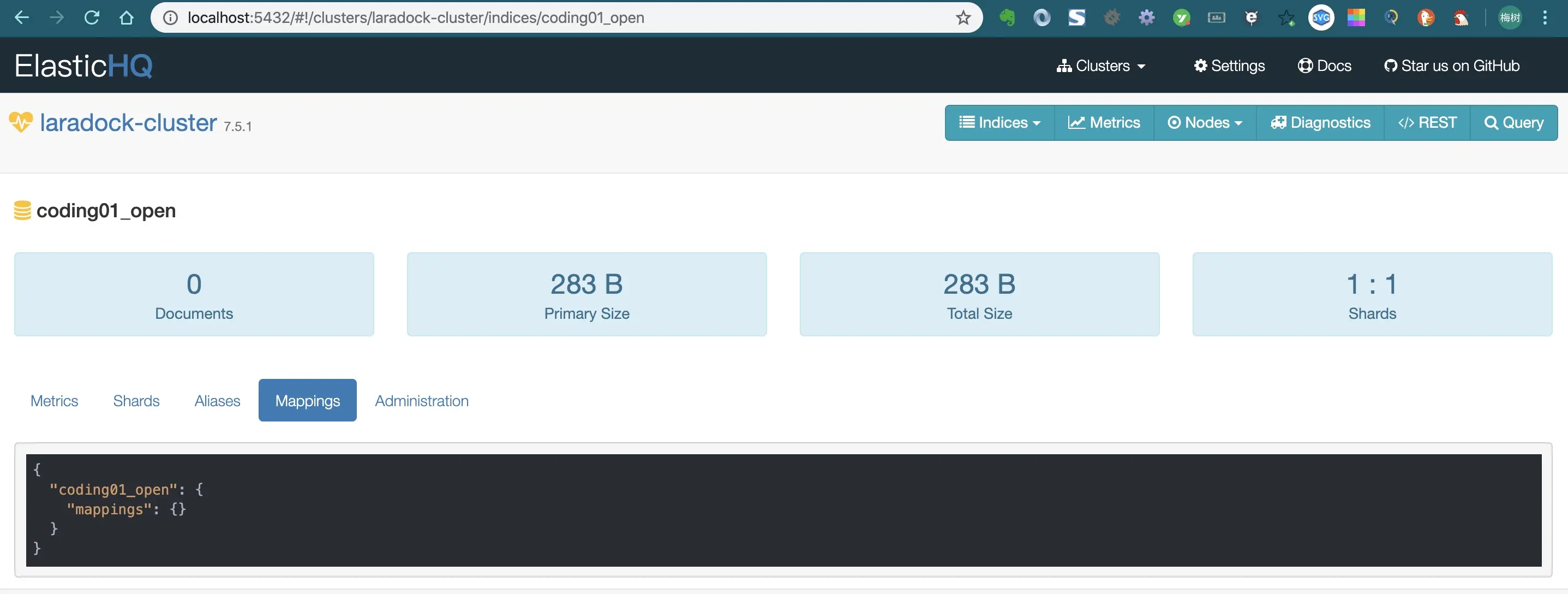Click the browser reload icon

pos(92,17)
